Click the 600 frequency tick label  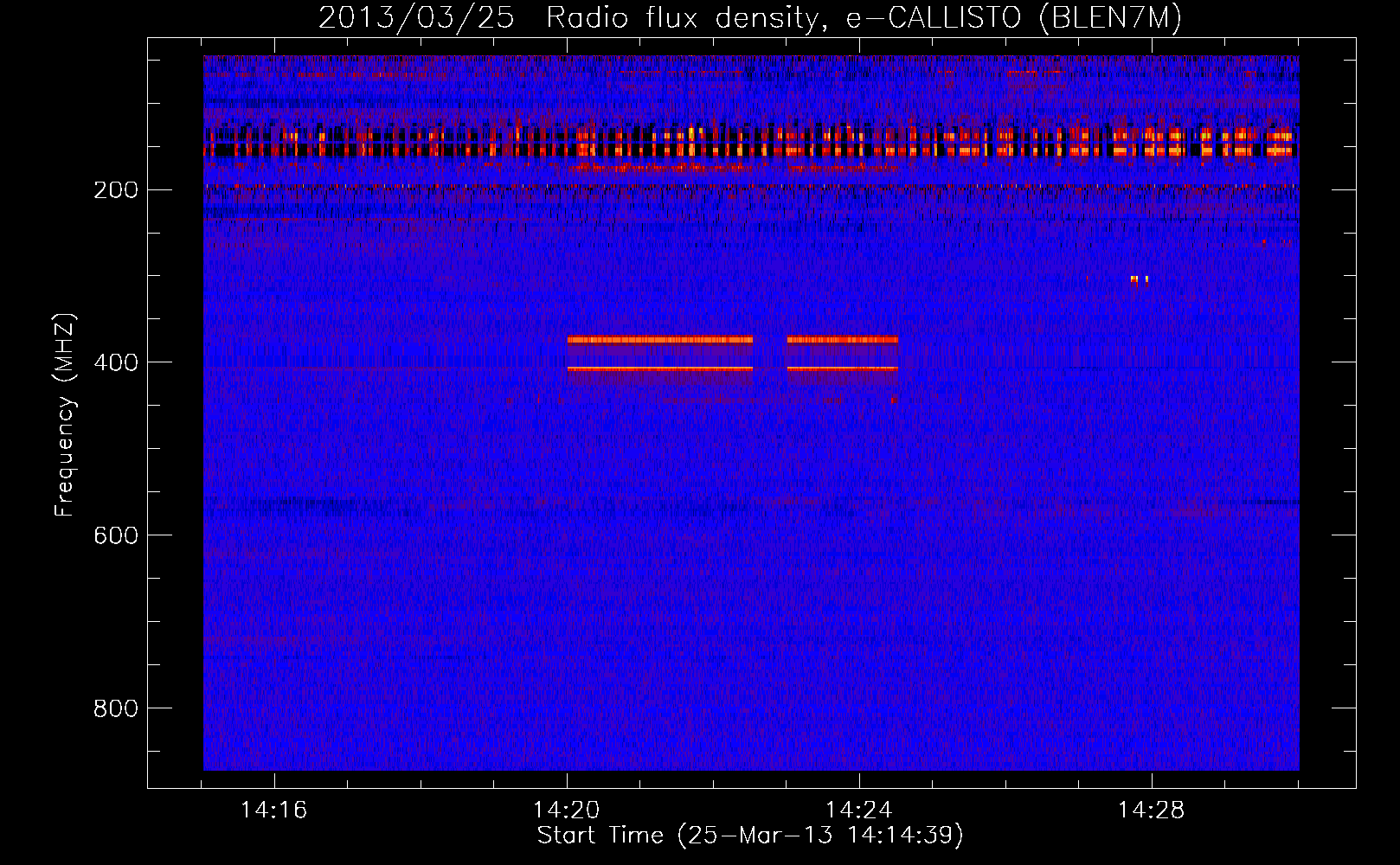[116, 536]
